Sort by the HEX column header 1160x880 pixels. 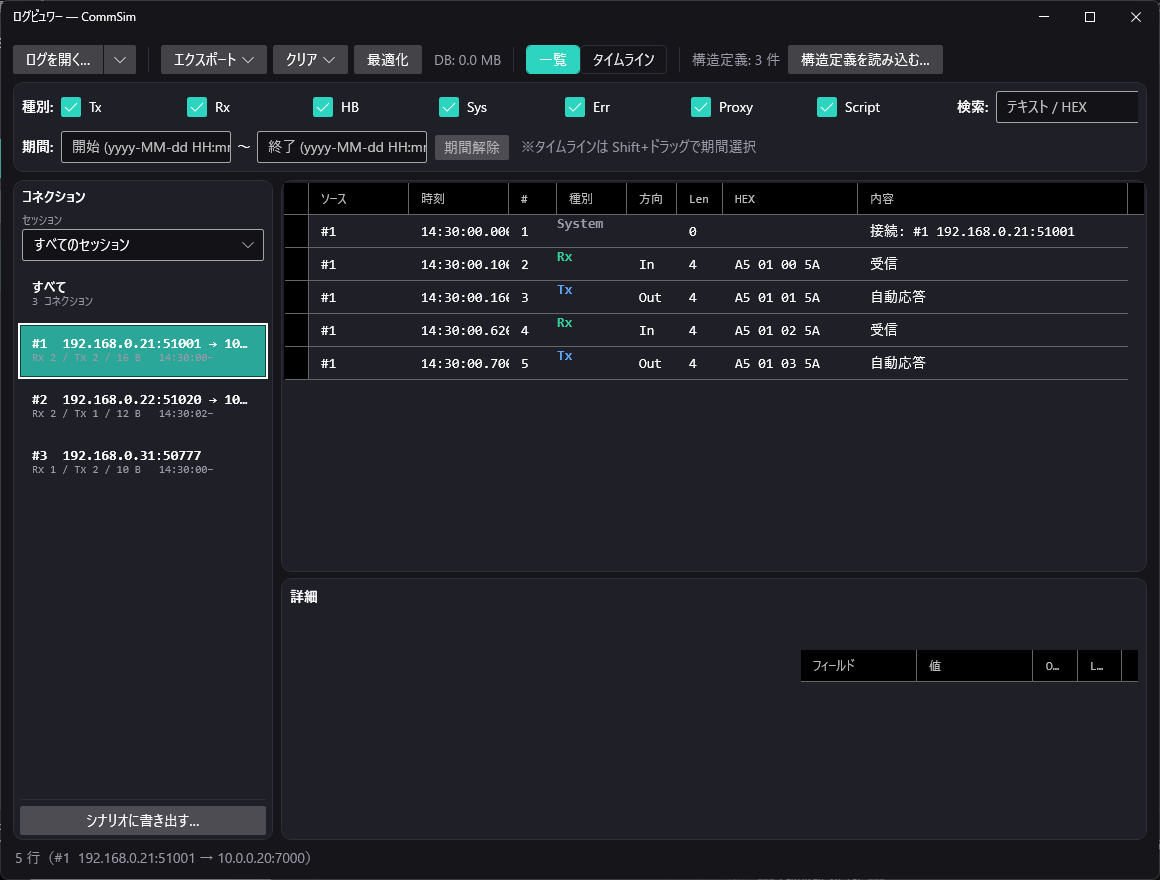(790, 199)
